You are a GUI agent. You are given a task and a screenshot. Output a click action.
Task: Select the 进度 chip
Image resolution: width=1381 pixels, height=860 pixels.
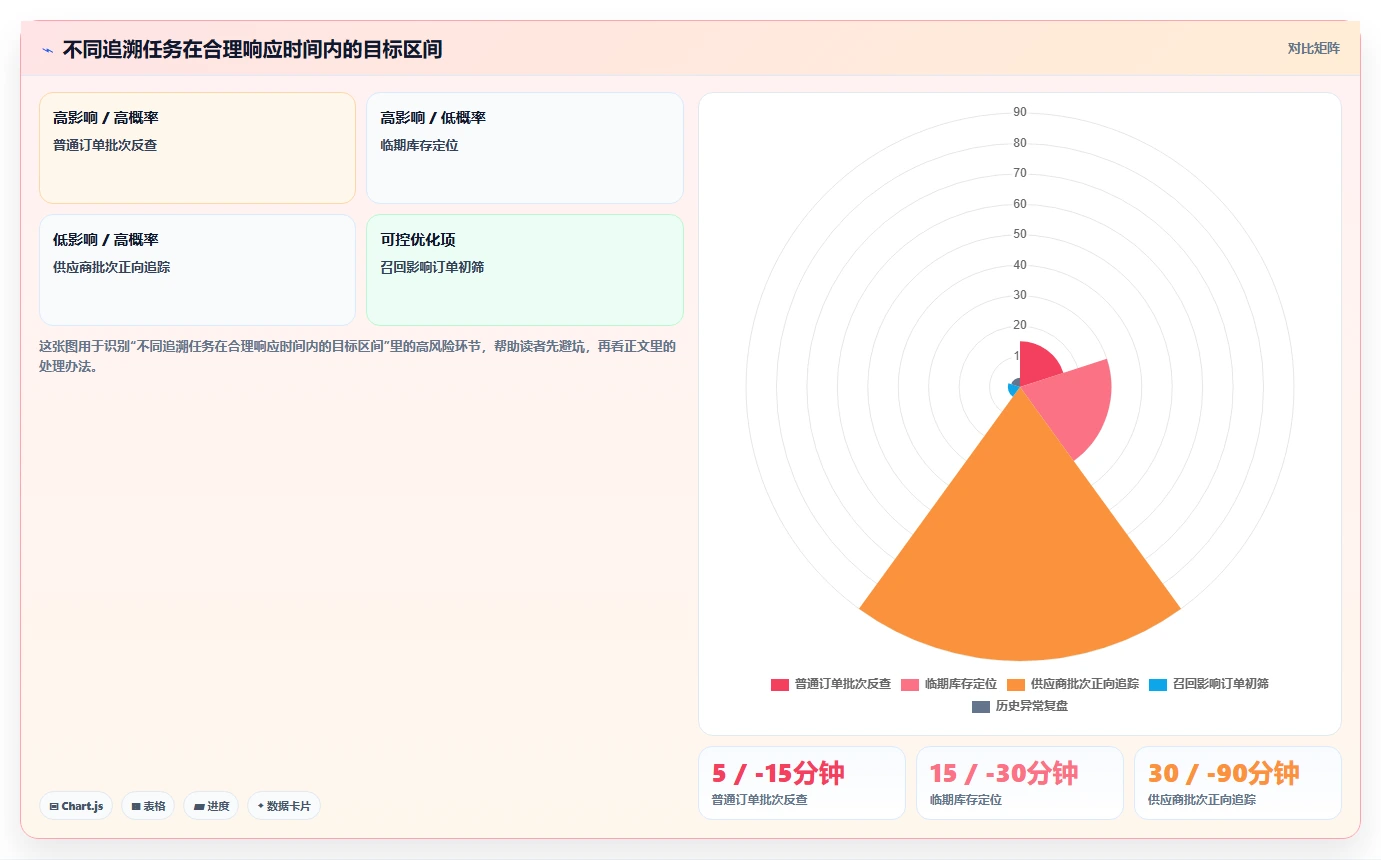coord(211,806)
